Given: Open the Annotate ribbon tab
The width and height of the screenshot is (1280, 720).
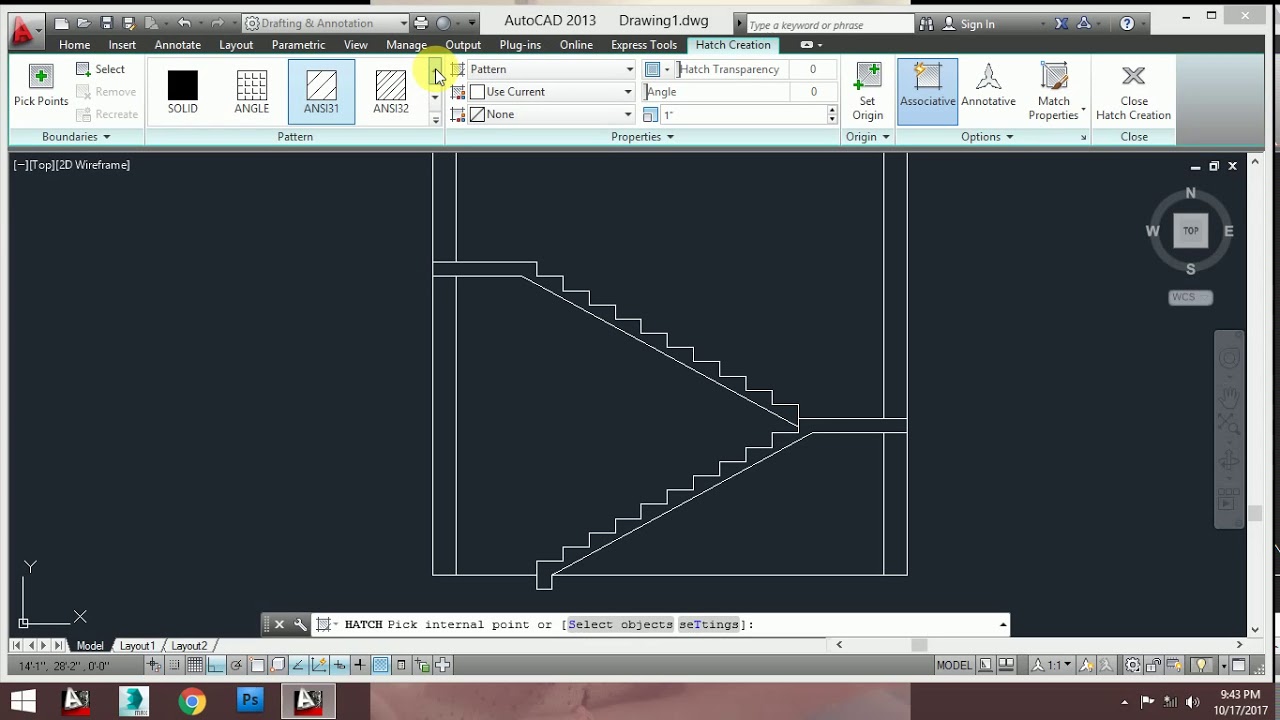Looking at the screenshot, I should click(177, 45).
